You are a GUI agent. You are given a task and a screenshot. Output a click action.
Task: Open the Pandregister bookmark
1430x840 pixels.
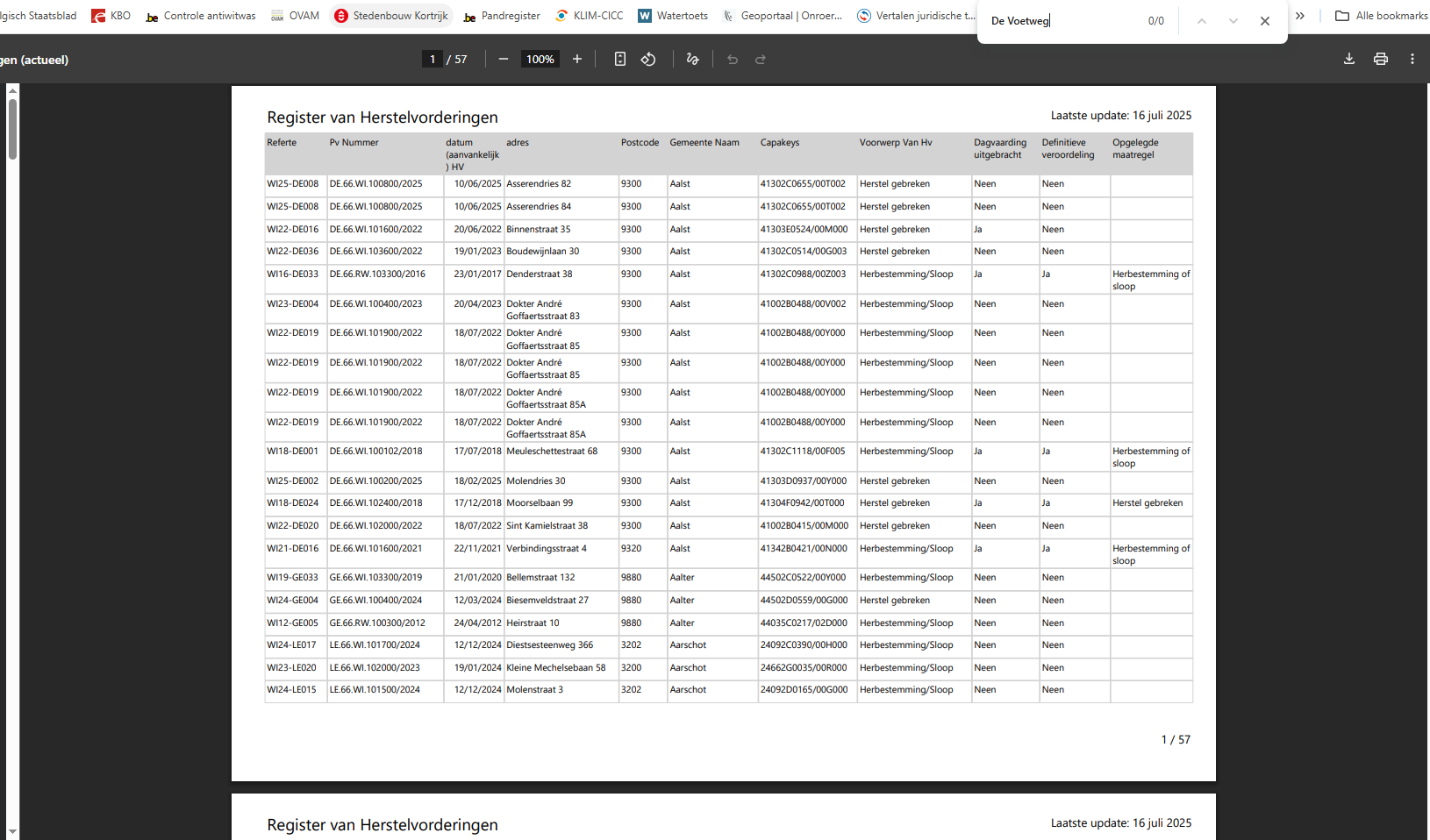pos(502,16)
